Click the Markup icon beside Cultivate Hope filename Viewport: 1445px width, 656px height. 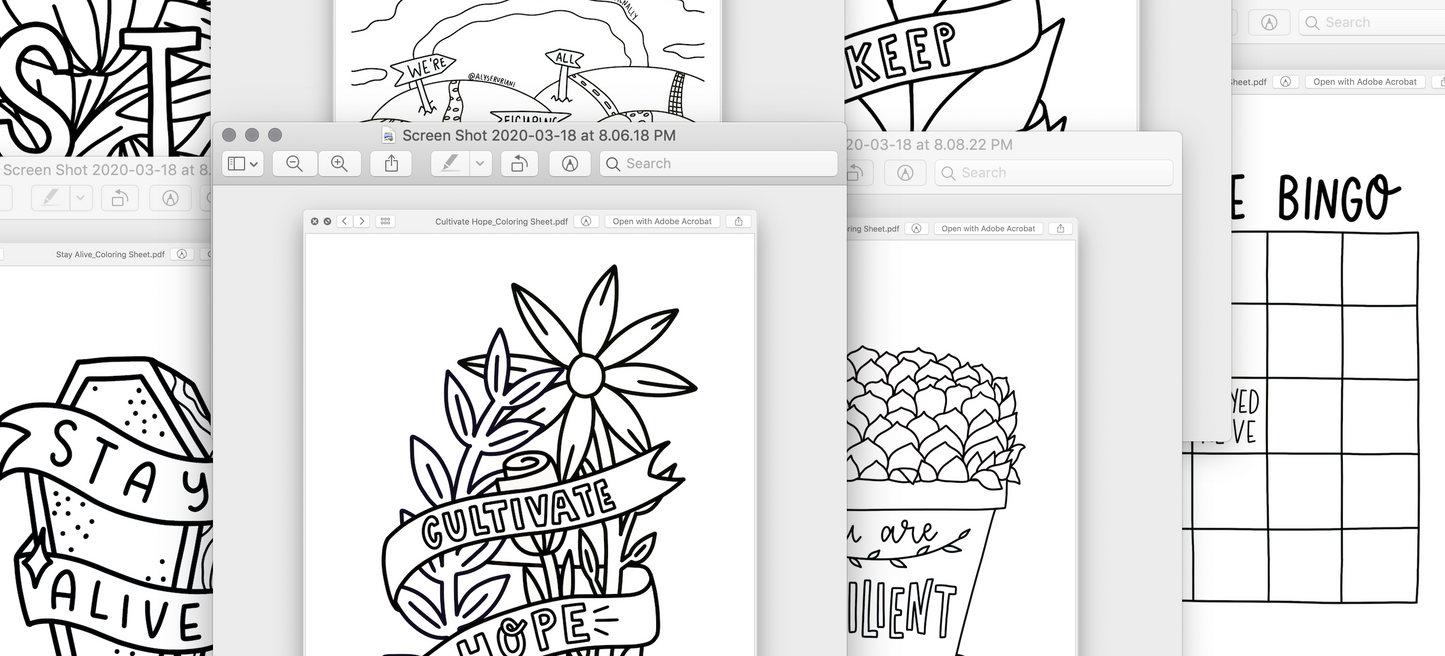coord(587,221)
